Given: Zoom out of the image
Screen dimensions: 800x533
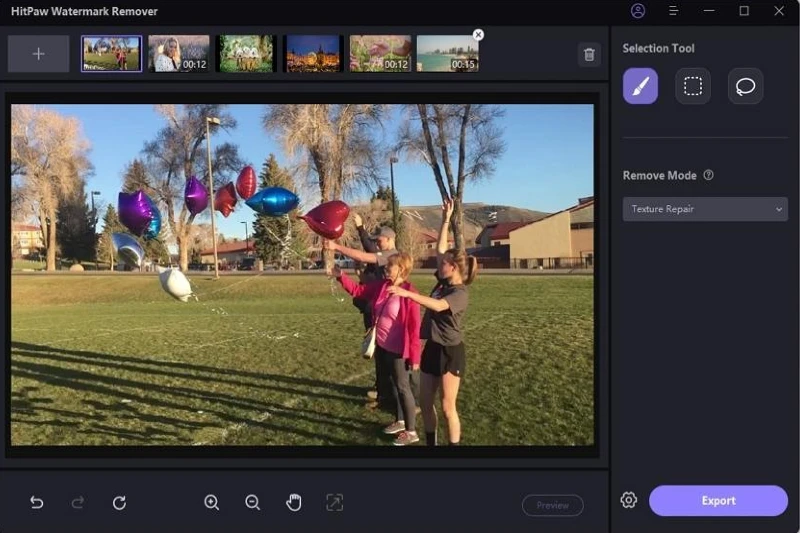Looking at the screenshot, I should click(x=253, y=503).
